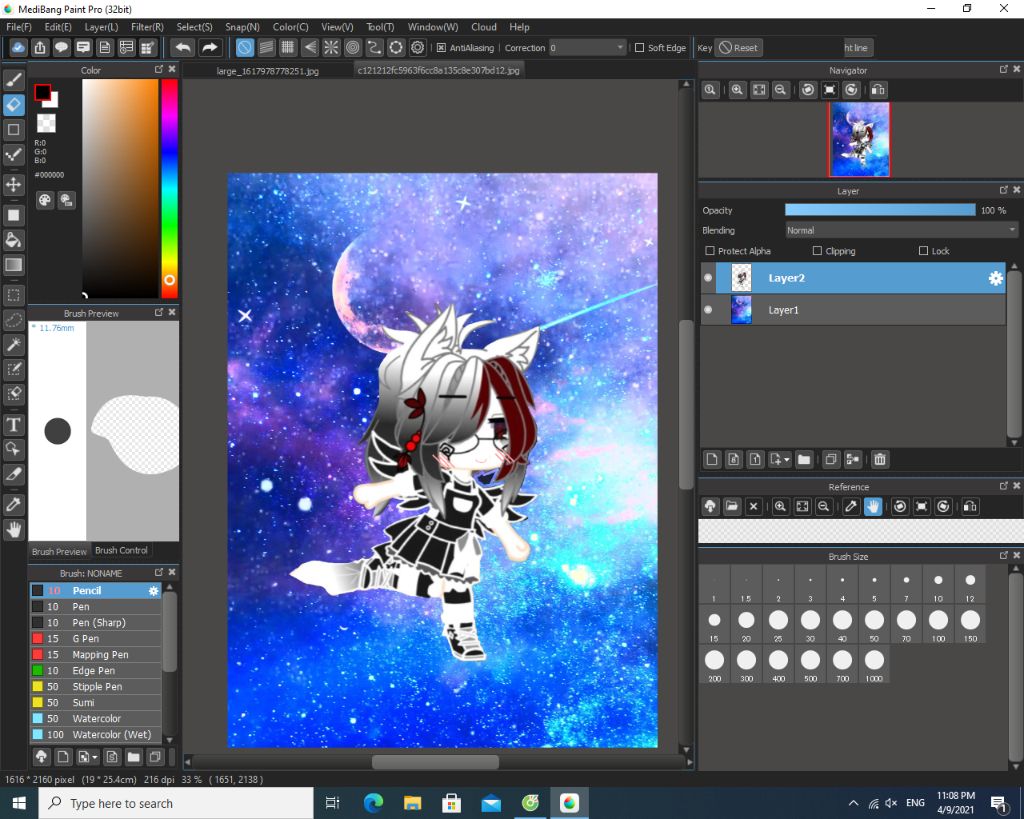Viewport: 1024px width, 819px height.
Task: Open snap settings gear
Action: point(418,48)
